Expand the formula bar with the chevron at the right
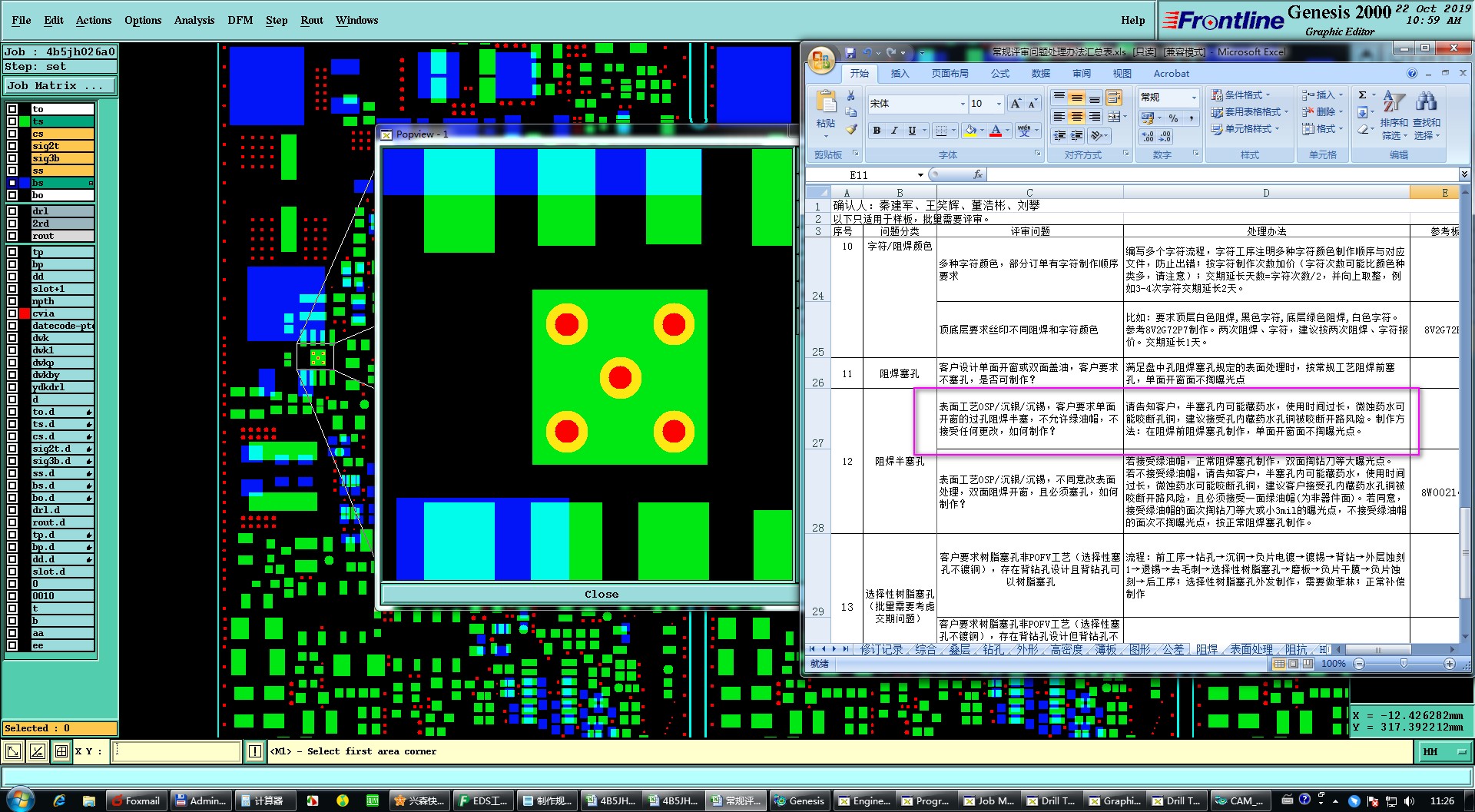1475x812 pixels. pos(1464,175)
